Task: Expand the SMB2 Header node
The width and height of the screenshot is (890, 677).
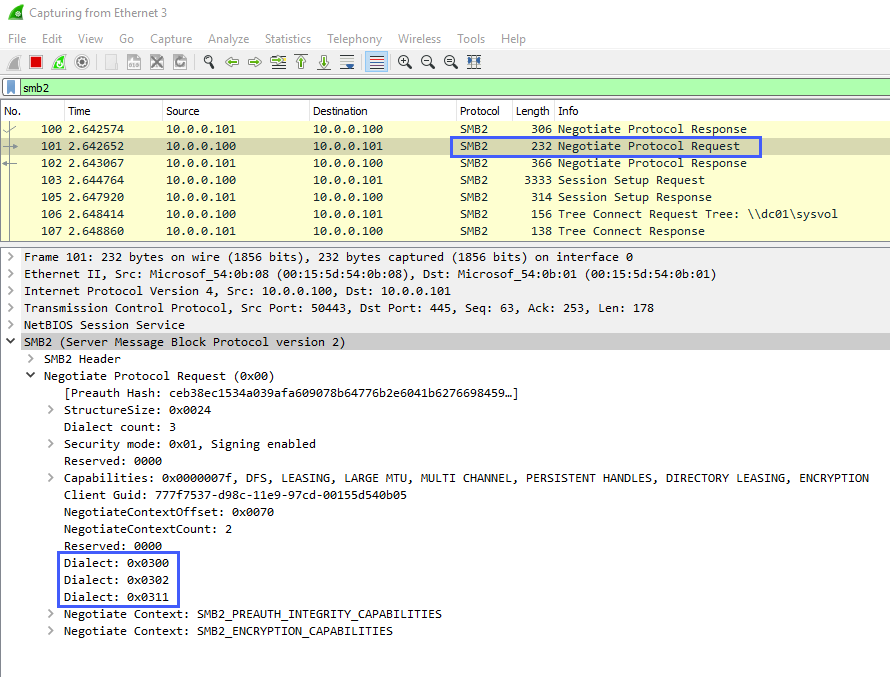Action: (31, 359)
